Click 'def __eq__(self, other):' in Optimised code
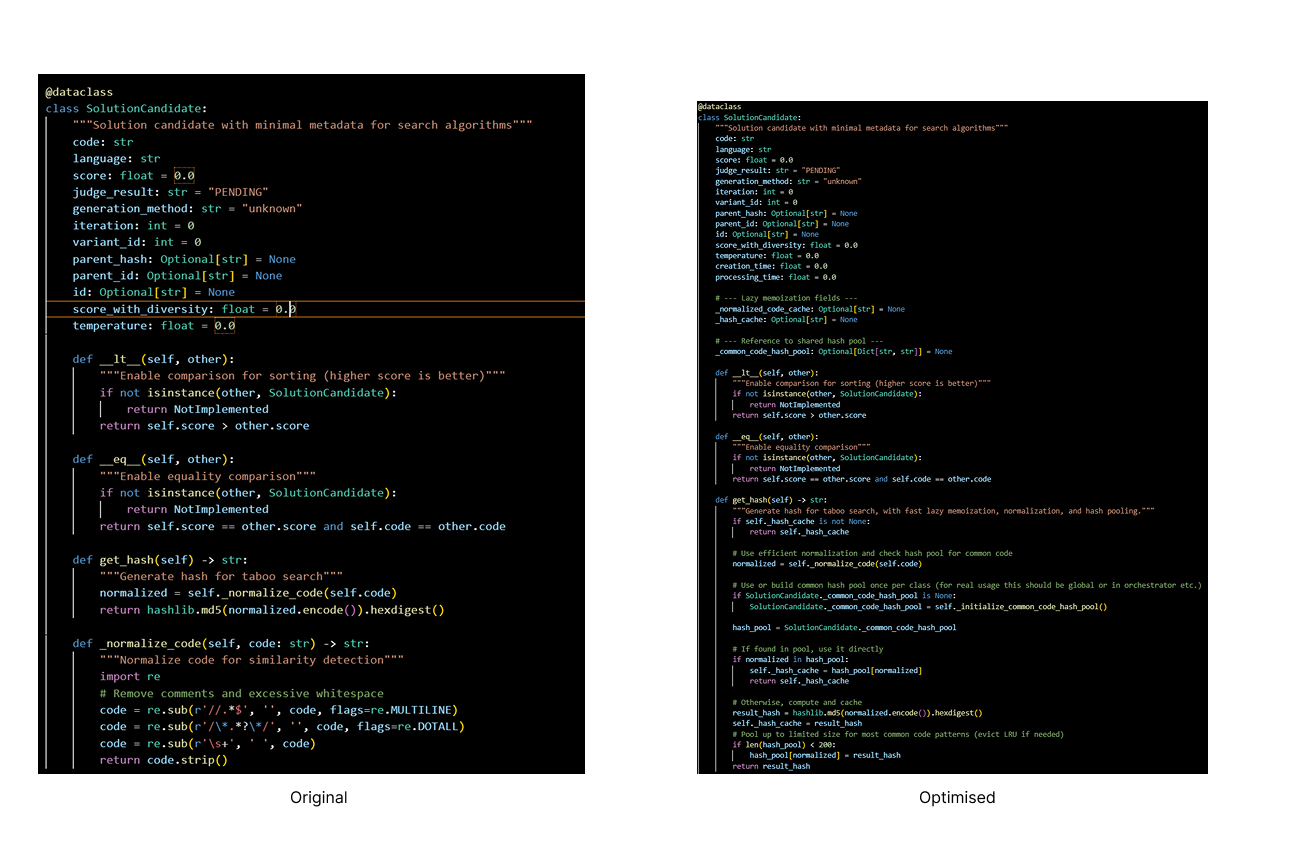Image resolution: width=1312 pixels, height=847 pixels. point(767,437)
